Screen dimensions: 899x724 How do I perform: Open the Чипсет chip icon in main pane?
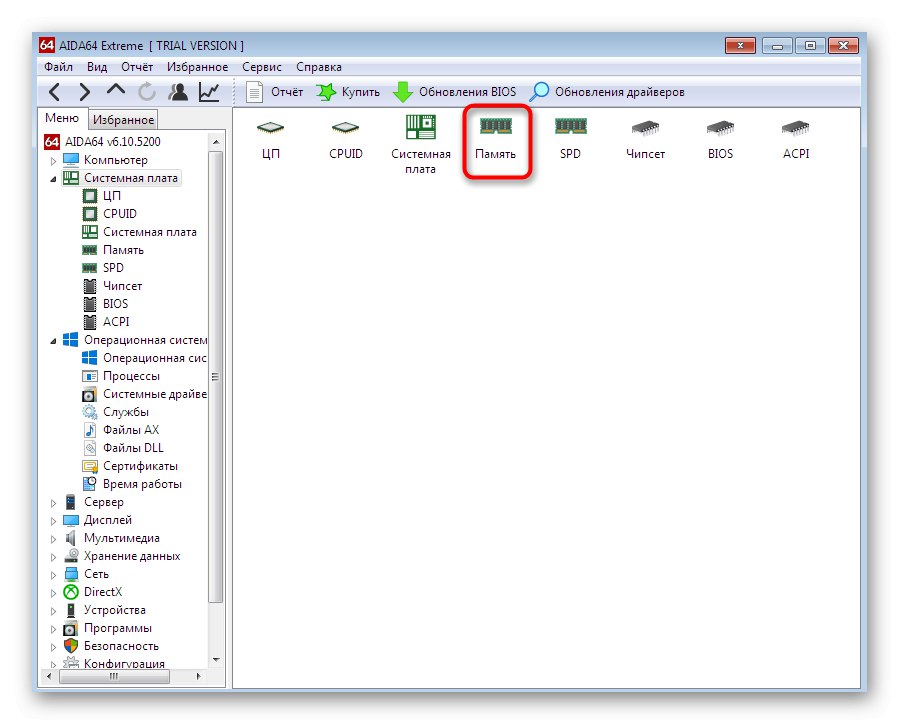(x=645, y=139)
